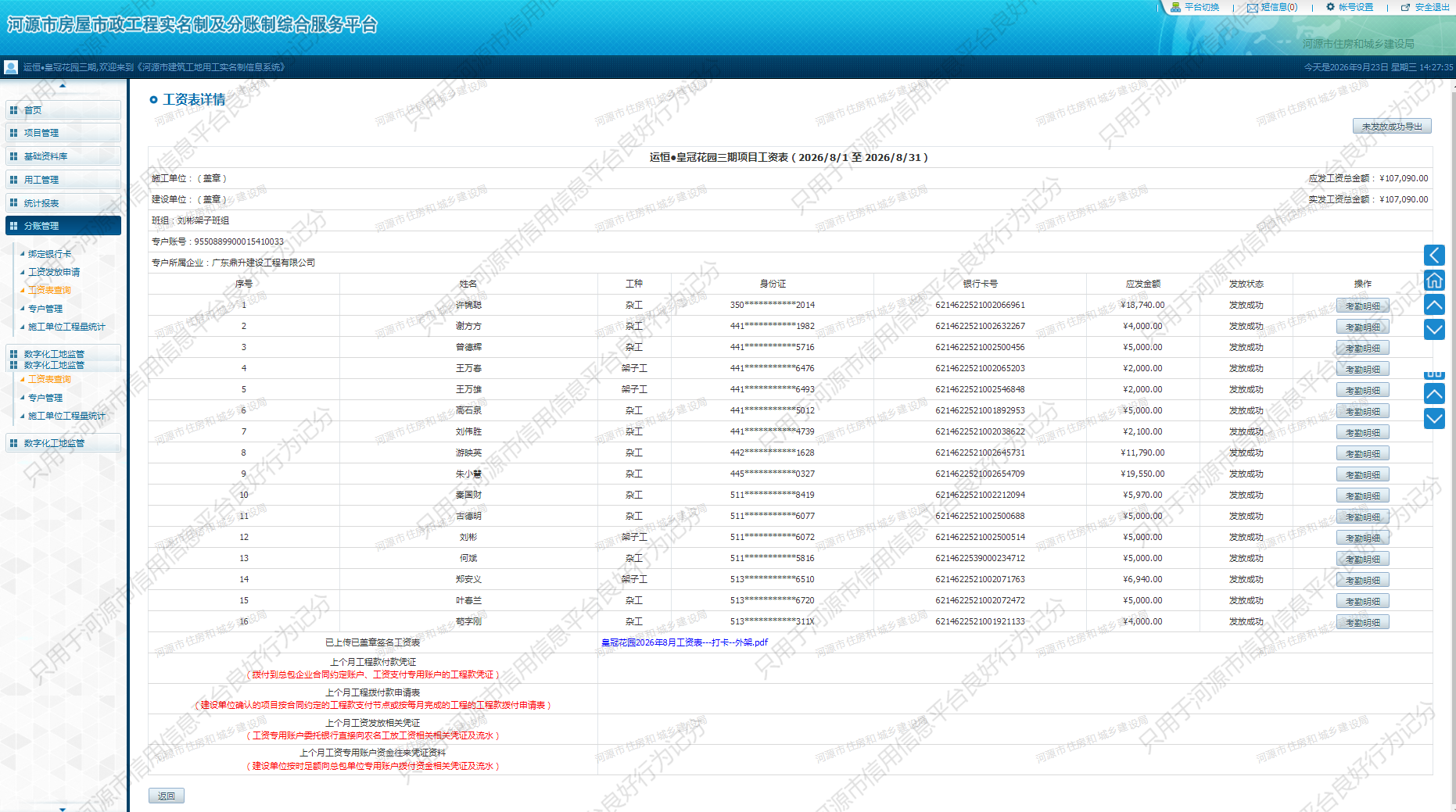Expand the 用工管理 menu
The width and height of the screenshot is (1456, 812).
click(63, 180)
